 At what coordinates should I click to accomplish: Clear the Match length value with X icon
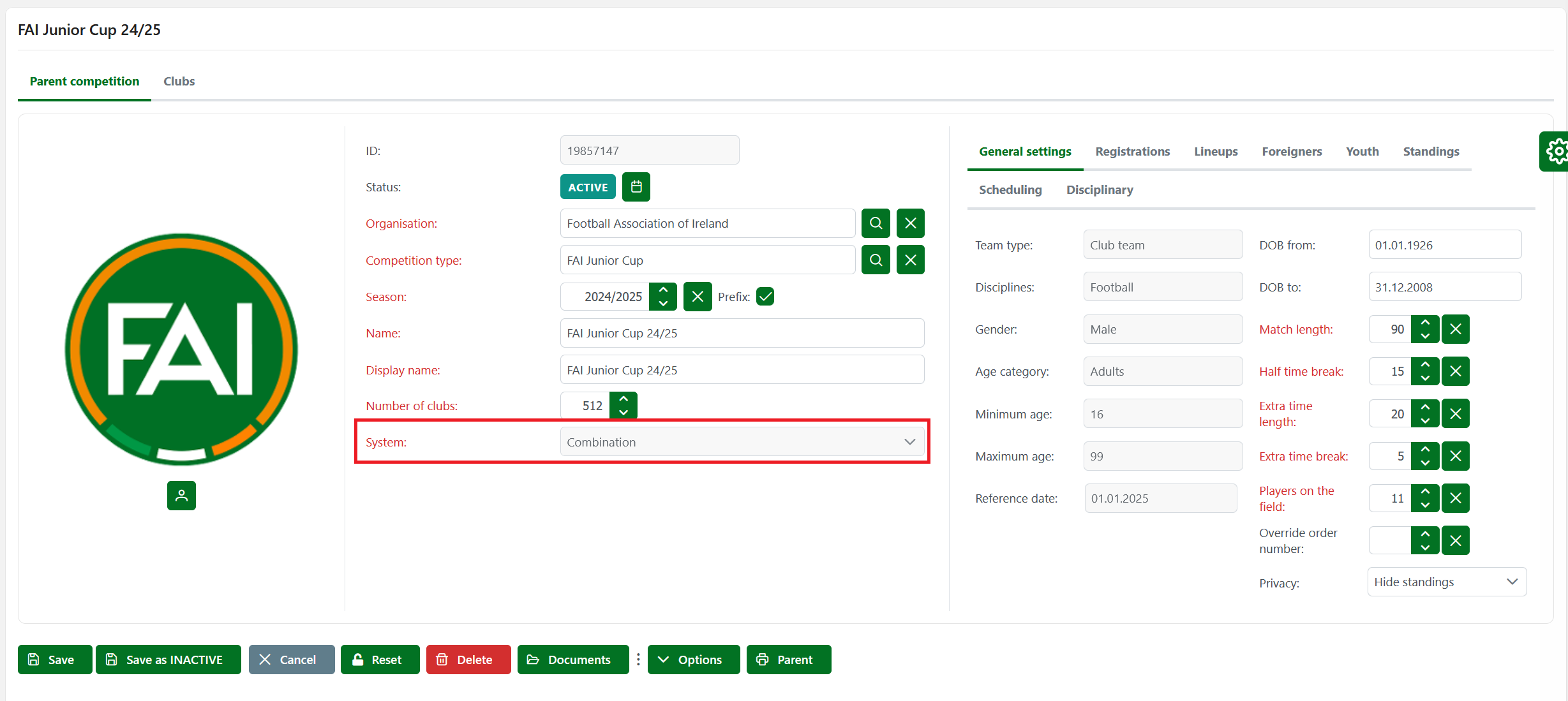[x=1456, y=329]
